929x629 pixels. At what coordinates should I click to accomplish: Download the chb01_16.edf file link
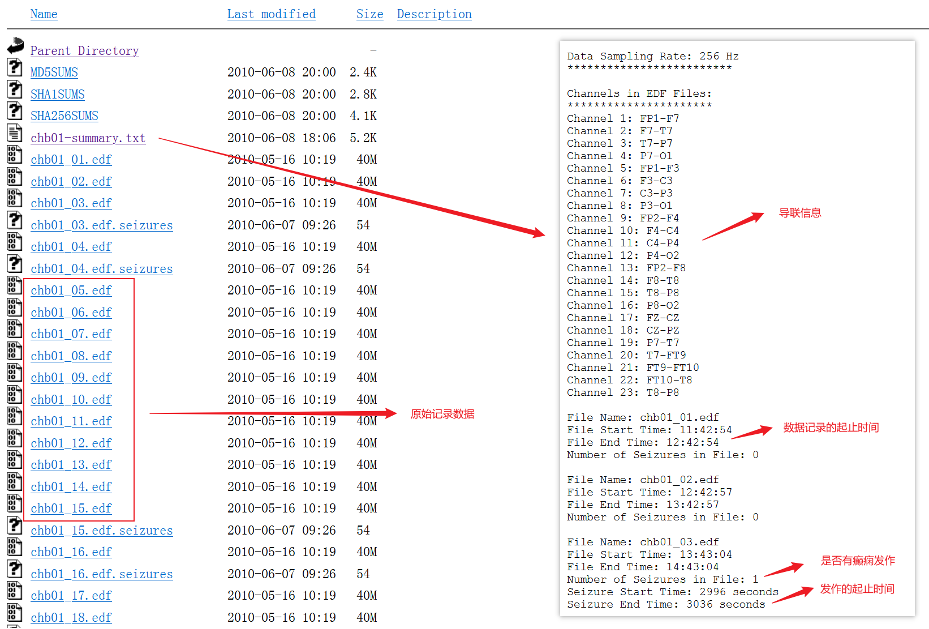coord(71,552)
